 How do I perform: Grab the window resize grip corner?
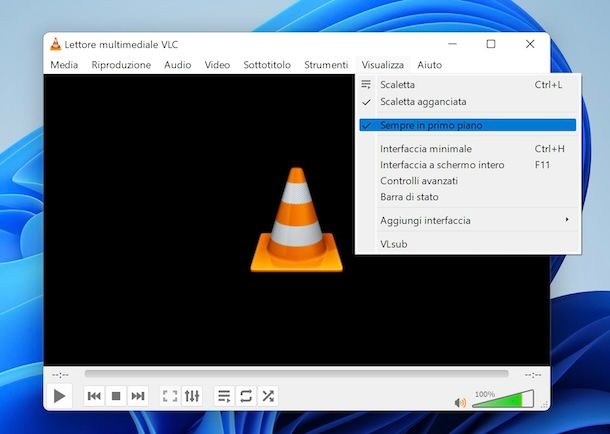coord(544,405)
